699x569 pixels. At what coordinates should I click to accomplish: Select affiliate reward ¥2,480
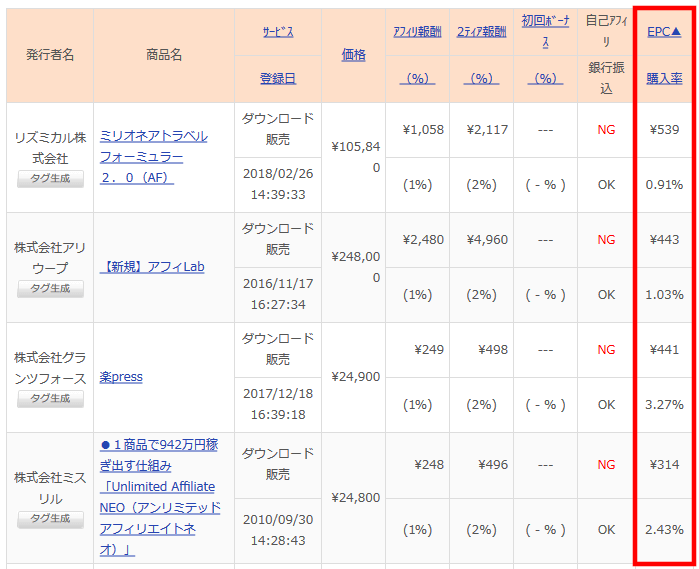tap(423, 240)
